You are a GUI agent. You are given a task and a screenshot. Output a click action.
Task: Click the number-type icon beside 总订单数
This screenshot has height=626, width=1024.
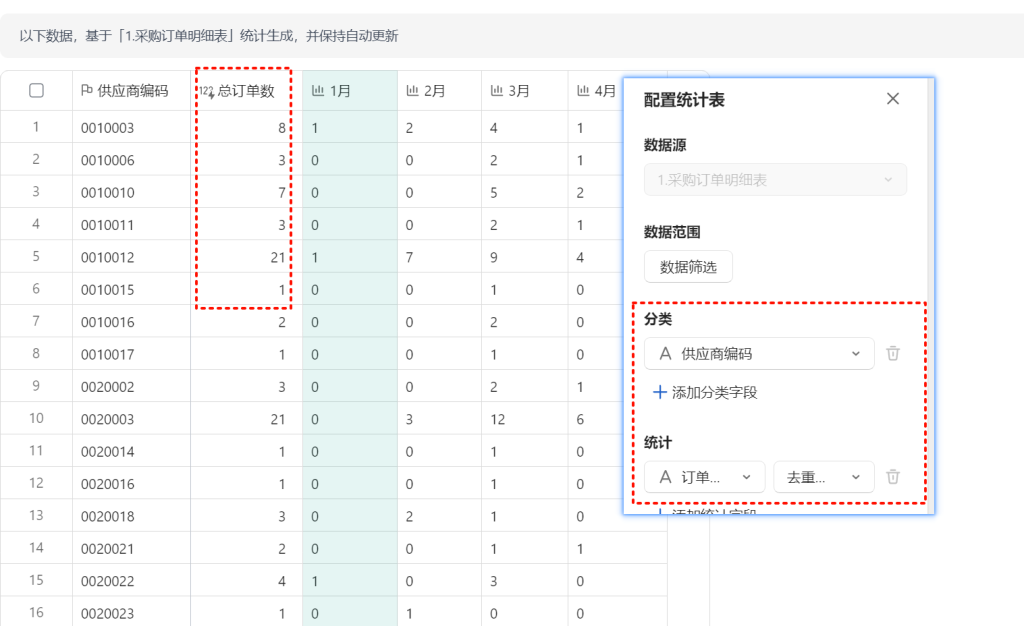click(x=206, y=91)
